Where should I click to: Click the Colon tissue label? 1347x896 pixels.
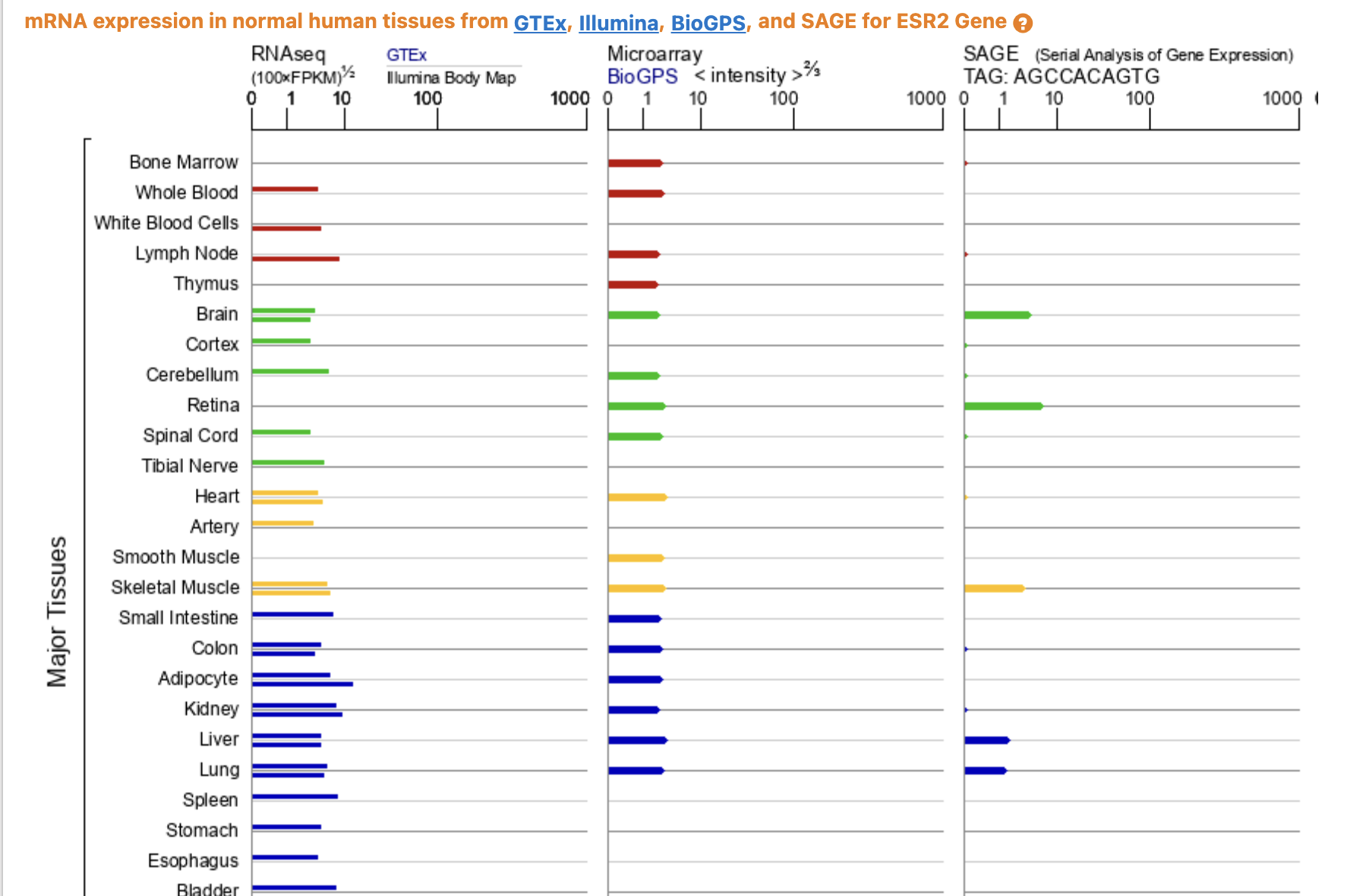(215, 648)
